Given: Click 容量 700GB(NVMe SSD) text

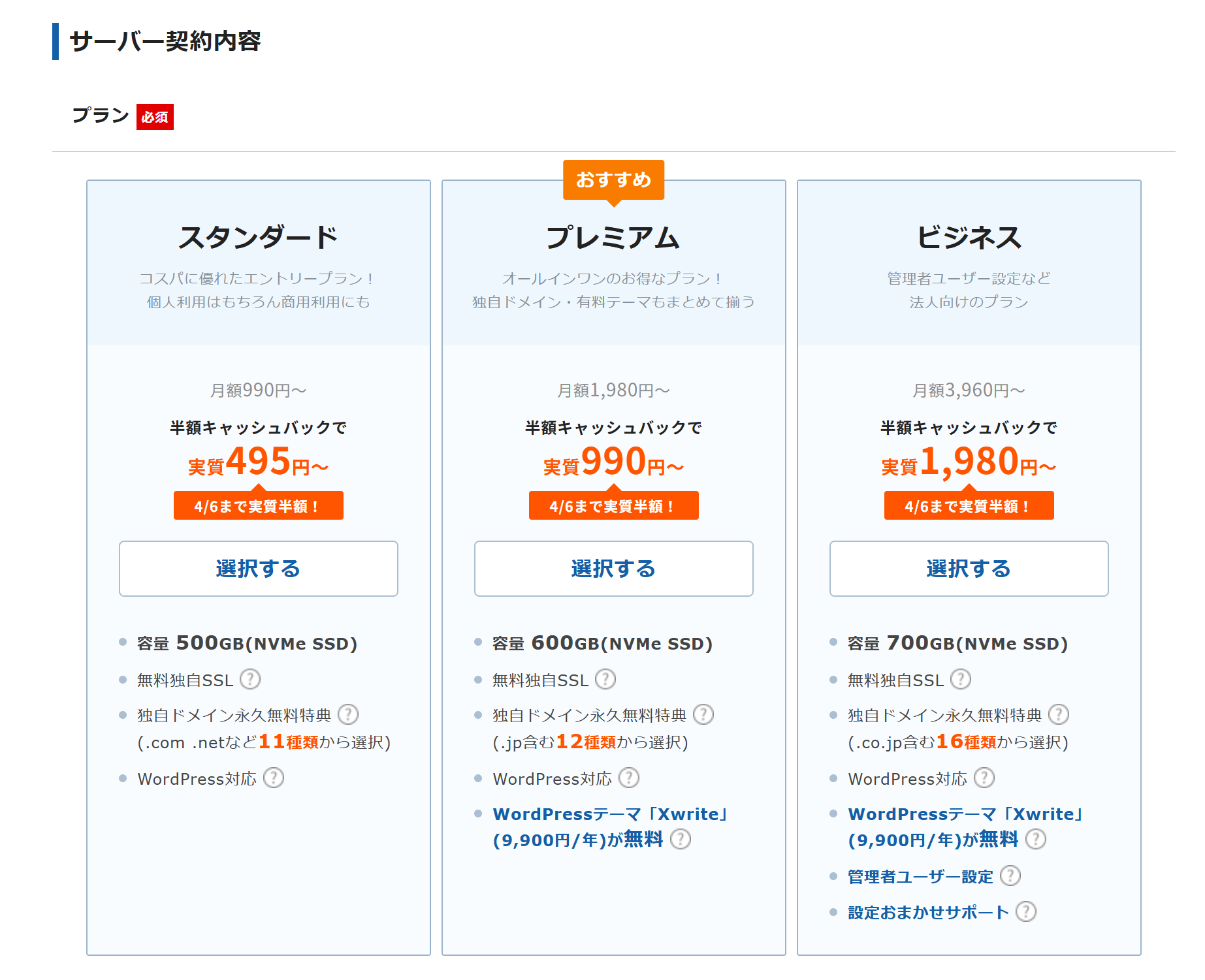Looking at the screenshot, I should tap(958, 644).
